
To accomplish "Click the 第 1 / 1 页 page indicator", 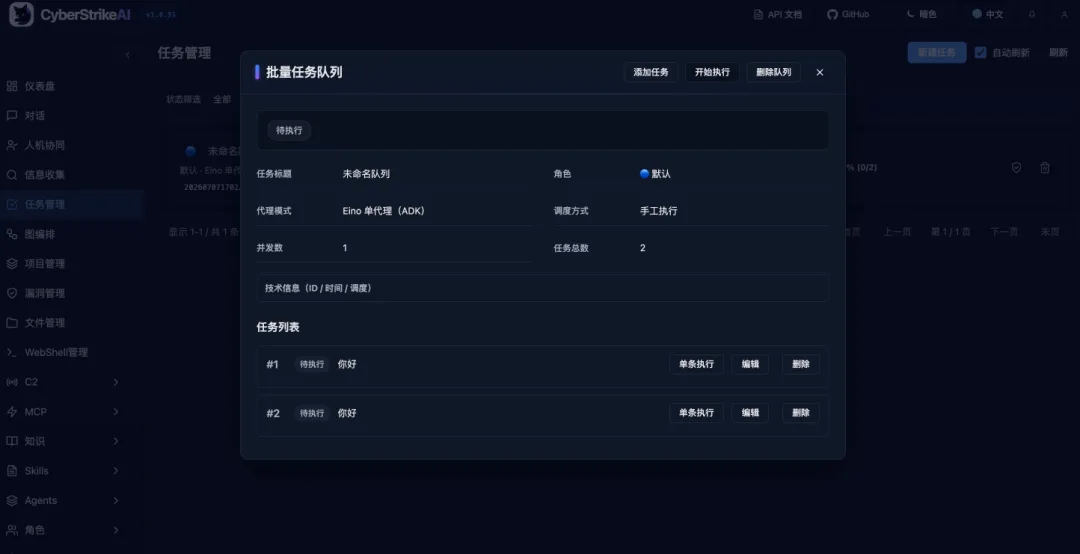I will [951, 232].
